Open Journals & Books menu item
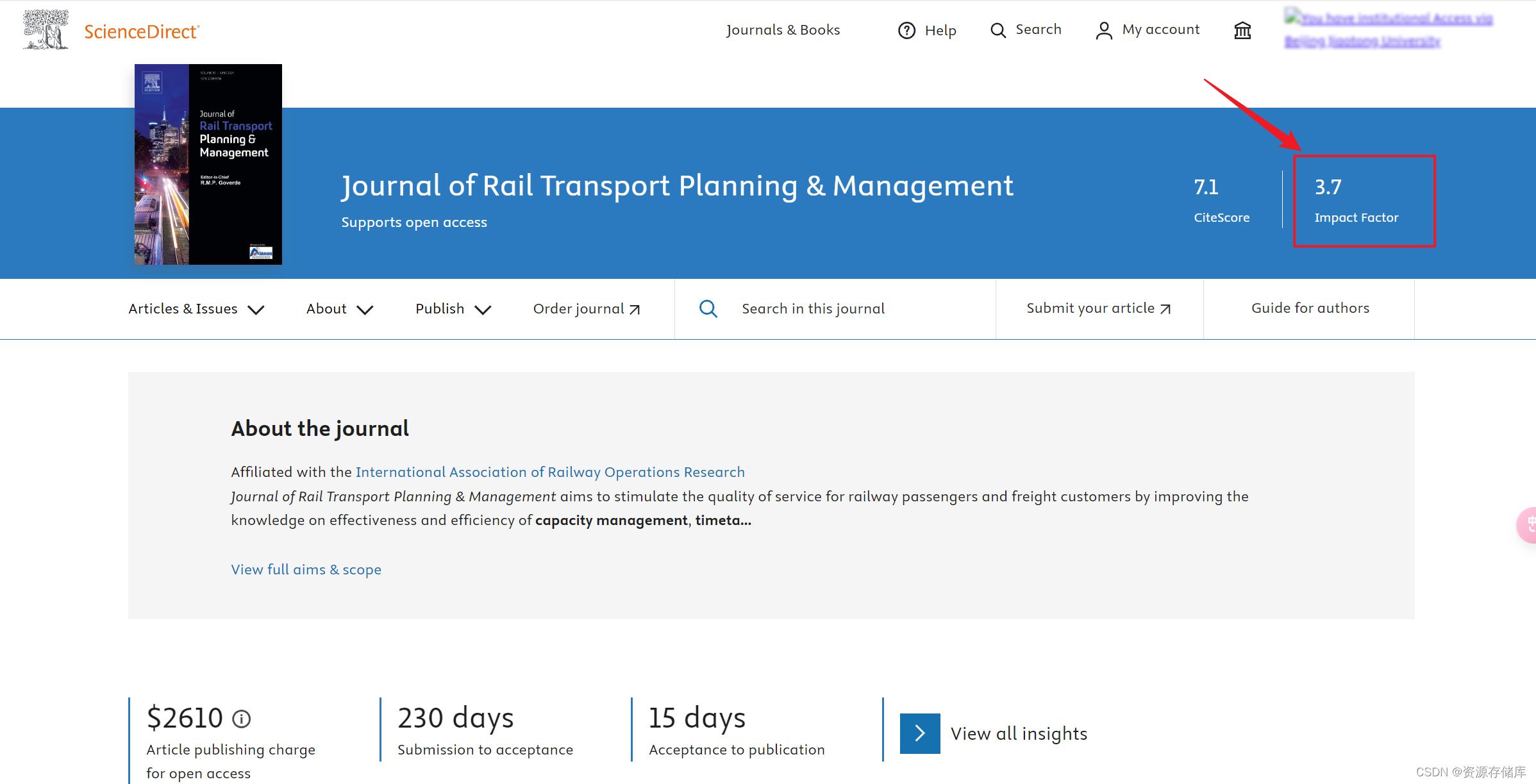This screenshot has width=1536, height=784. [783, 30]
